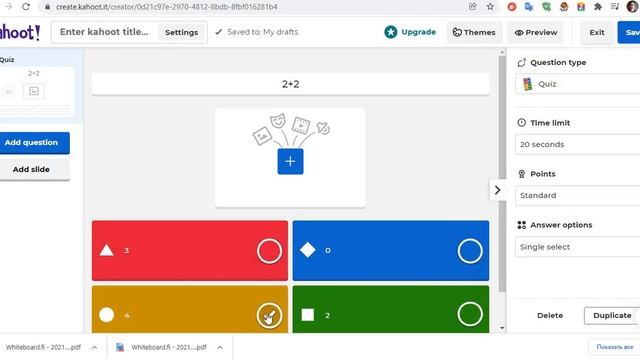Click the blue plus to add media
The width and height of the screenshot is (640, 360).
[290, 161]
